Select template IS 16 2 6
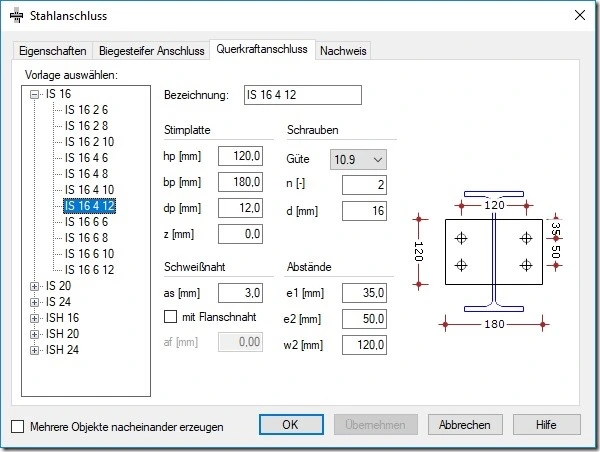This screenshot has width=600, height=452. coord(86,110)
